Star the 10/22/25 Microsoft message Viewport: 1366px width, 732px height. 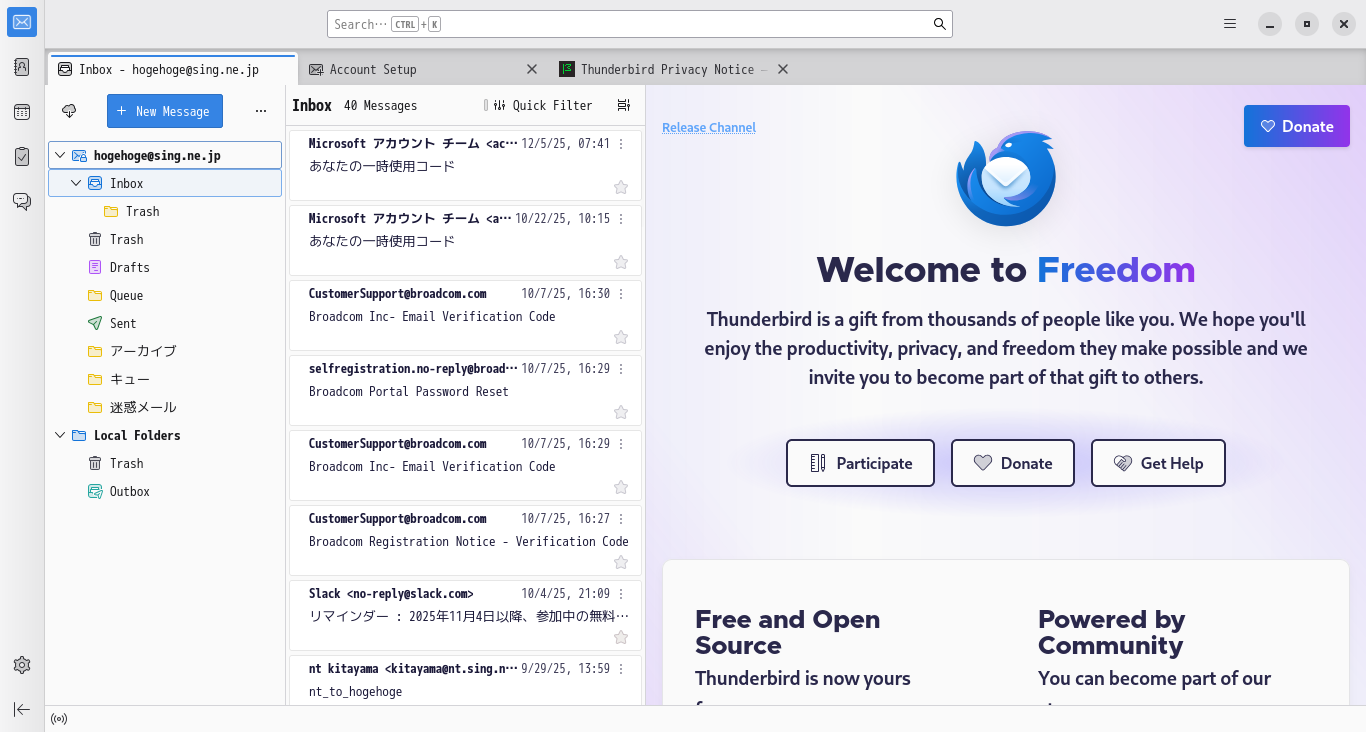point(621,262)
